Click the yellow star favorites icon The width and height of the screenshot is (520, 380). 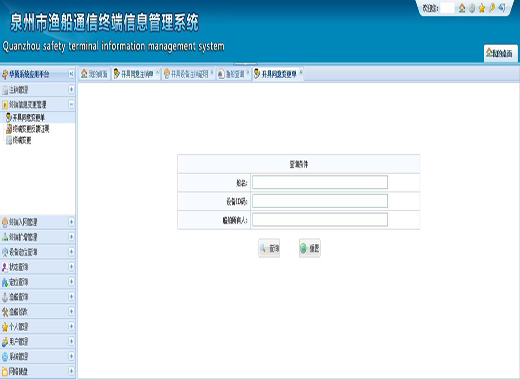482,8
